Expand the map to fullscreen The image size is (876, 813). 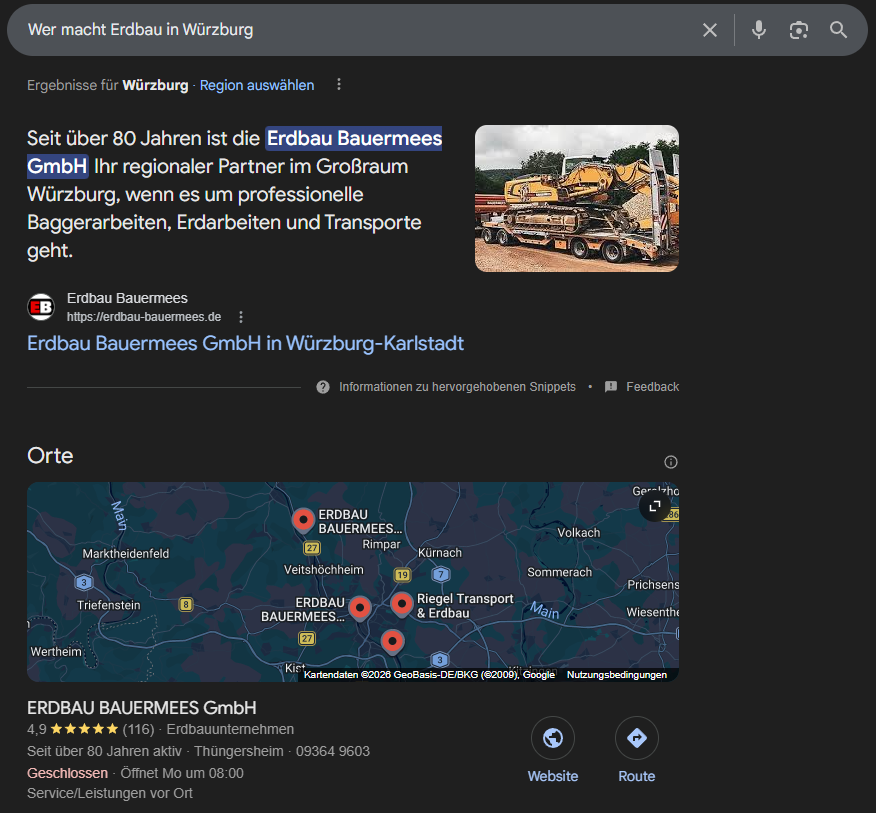pyautogui.click(x=655, y=506)
